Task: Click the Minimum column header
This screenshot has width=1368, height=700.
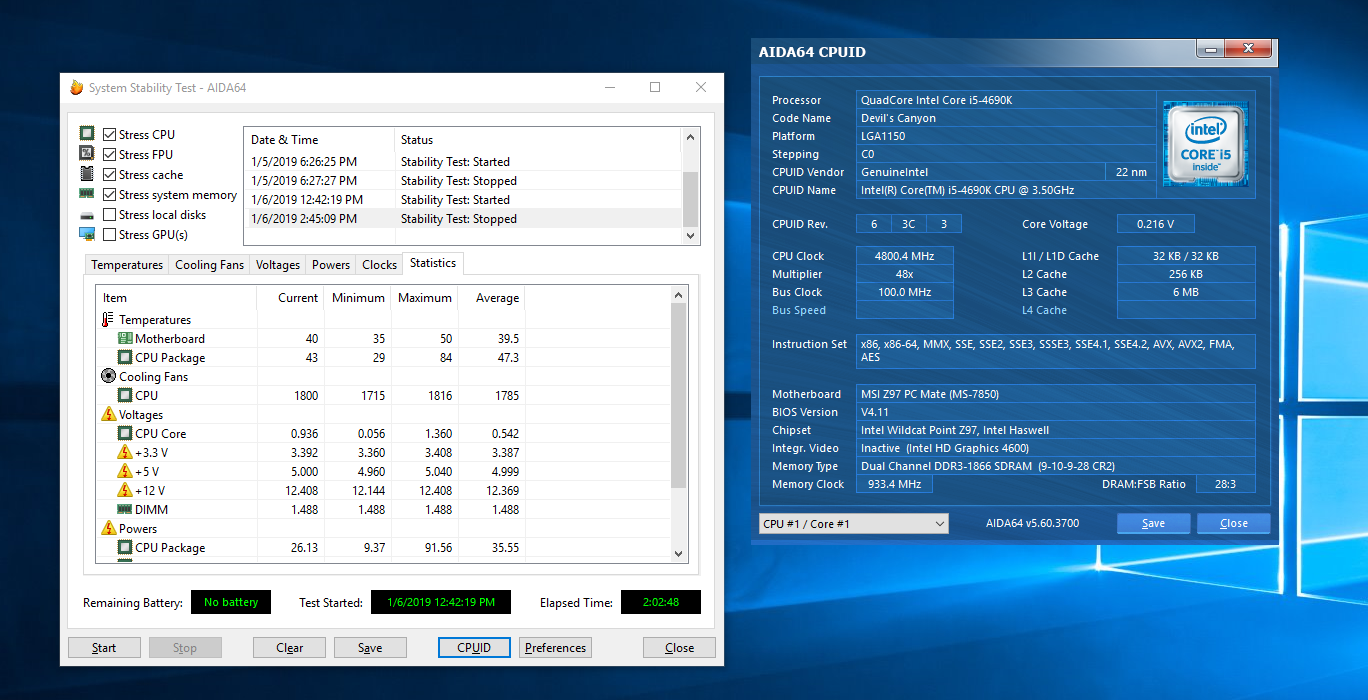Action: point(357,298)
